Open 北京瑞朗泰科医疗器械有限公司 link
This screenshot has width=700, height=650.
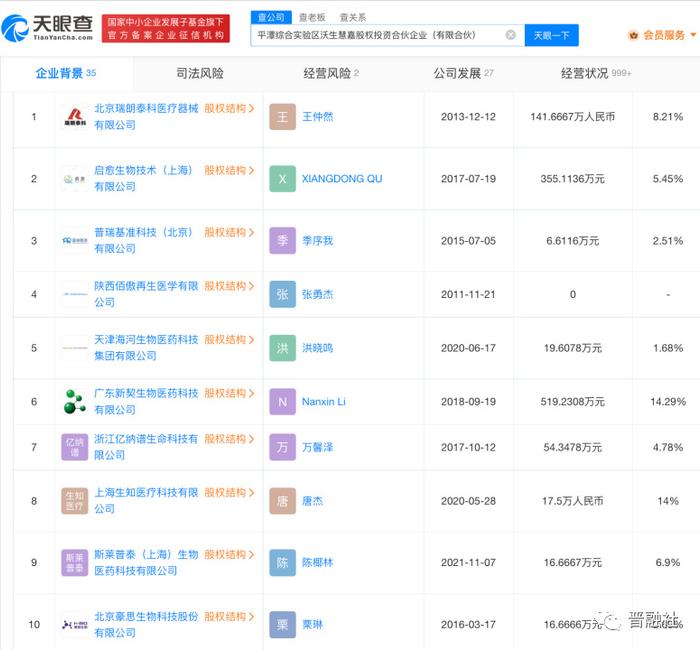146,117
